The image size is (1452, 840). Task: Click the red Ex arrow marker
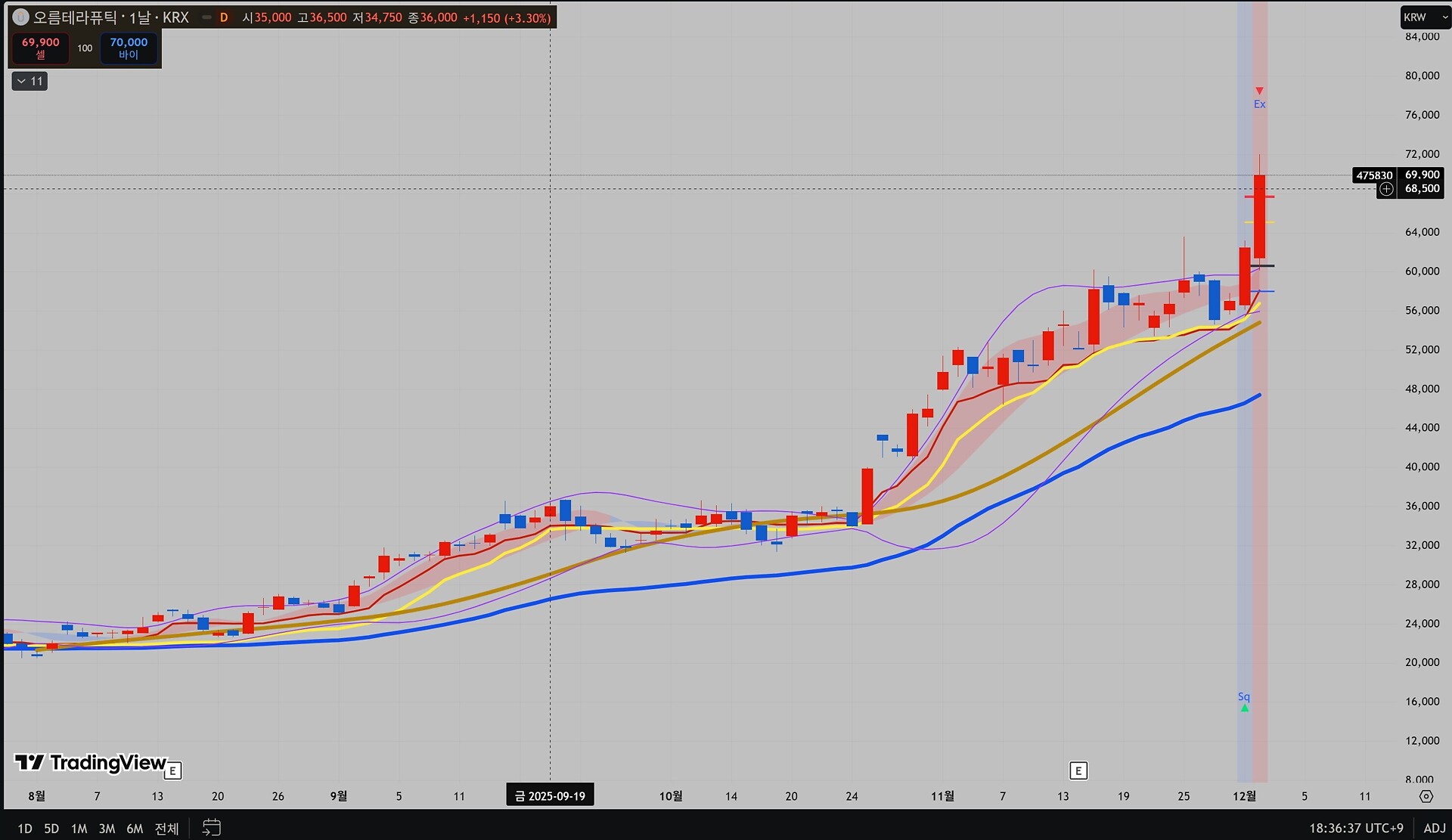coord(1259,91)
